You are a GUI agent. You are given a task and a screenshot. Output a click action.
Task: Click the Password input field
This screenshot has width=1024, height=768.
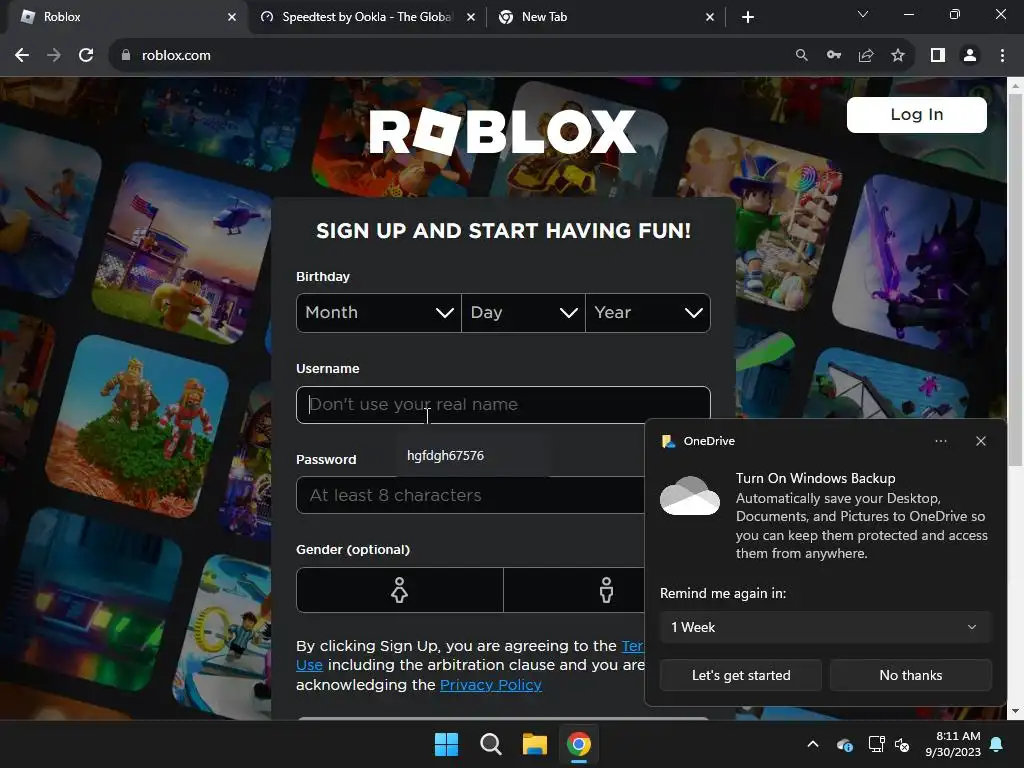pyautogui.click(x=470, y=495)
